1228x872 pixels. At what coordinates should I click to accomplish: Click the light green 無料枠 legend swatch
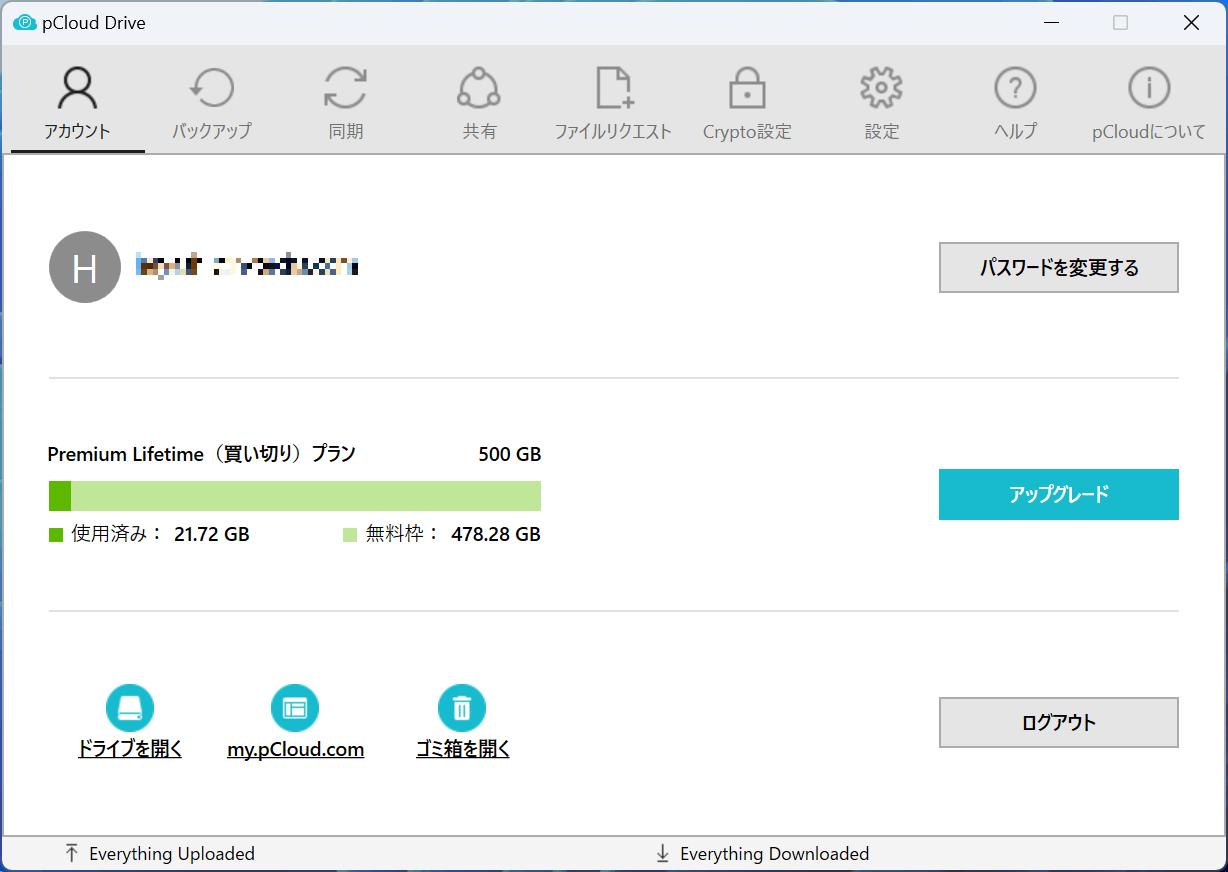(350, 535)
